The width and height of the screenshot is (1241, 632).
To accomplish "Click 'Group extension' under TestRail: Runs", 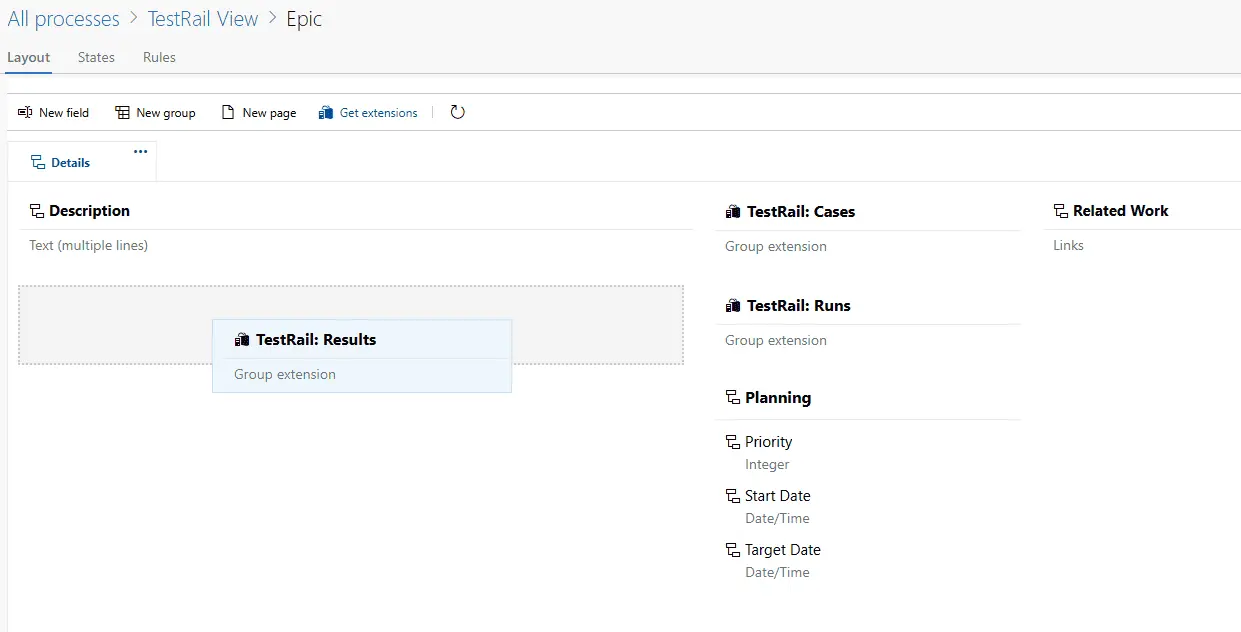I will pos(776,340).
